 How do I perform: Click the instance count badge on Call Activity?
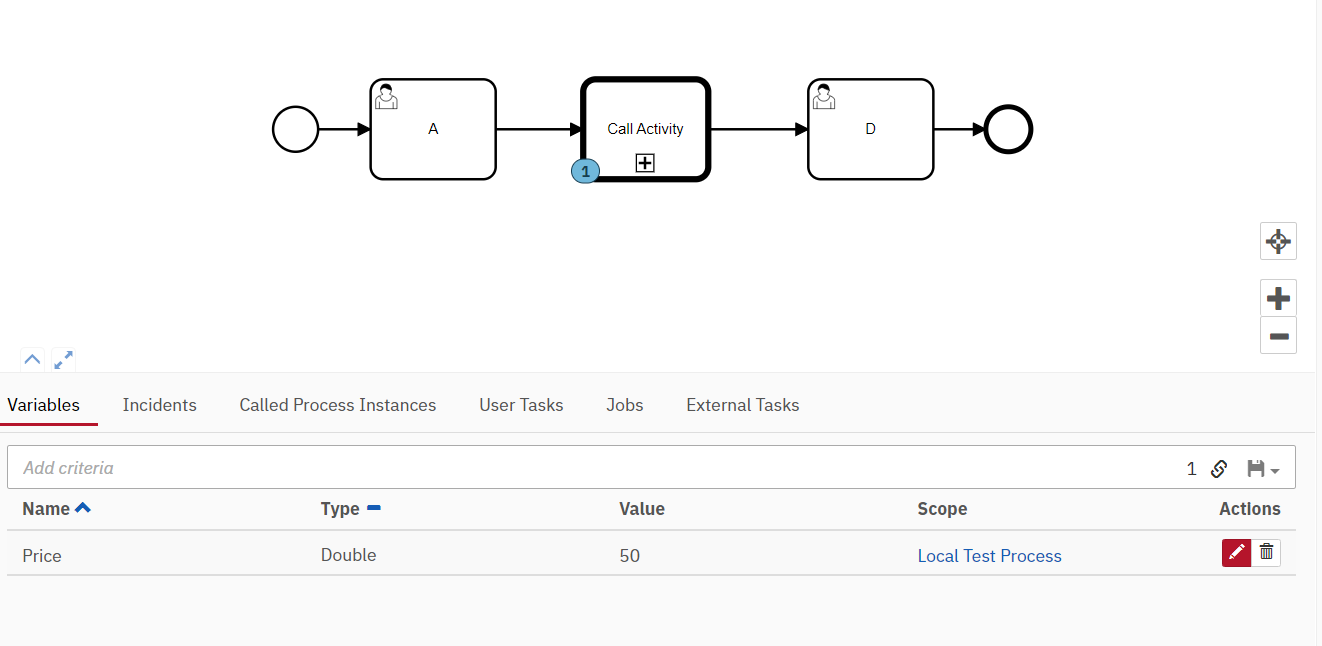585,171
